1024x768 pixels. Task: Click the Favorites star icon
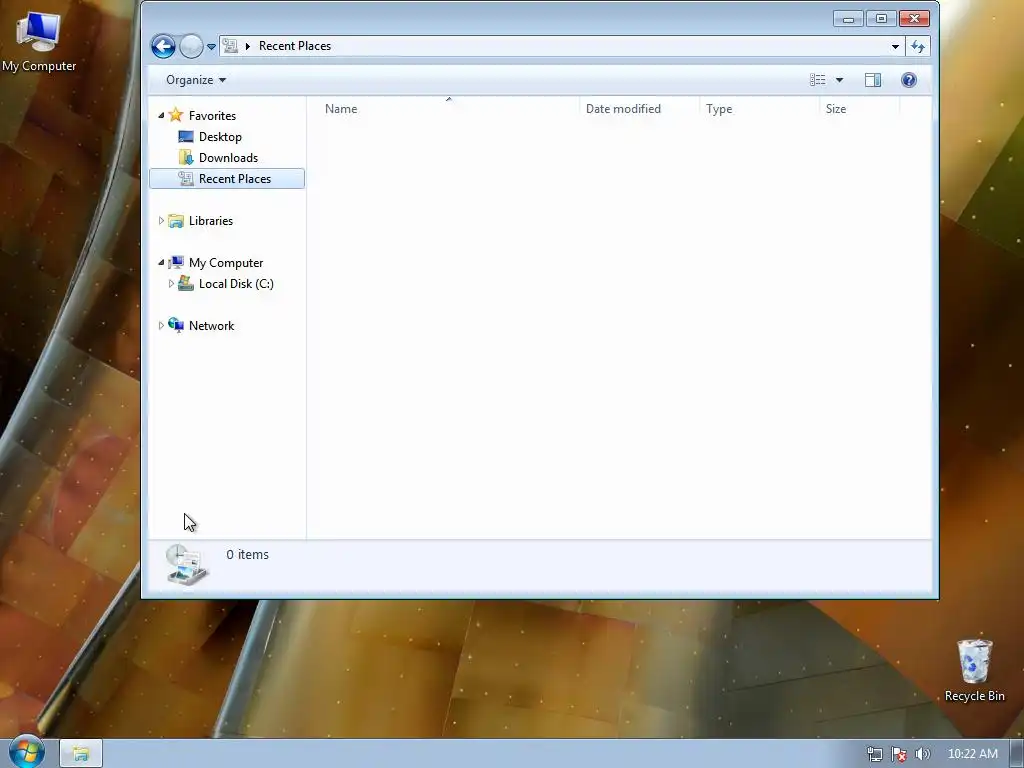pyautogui.click(x=176, y=115)
